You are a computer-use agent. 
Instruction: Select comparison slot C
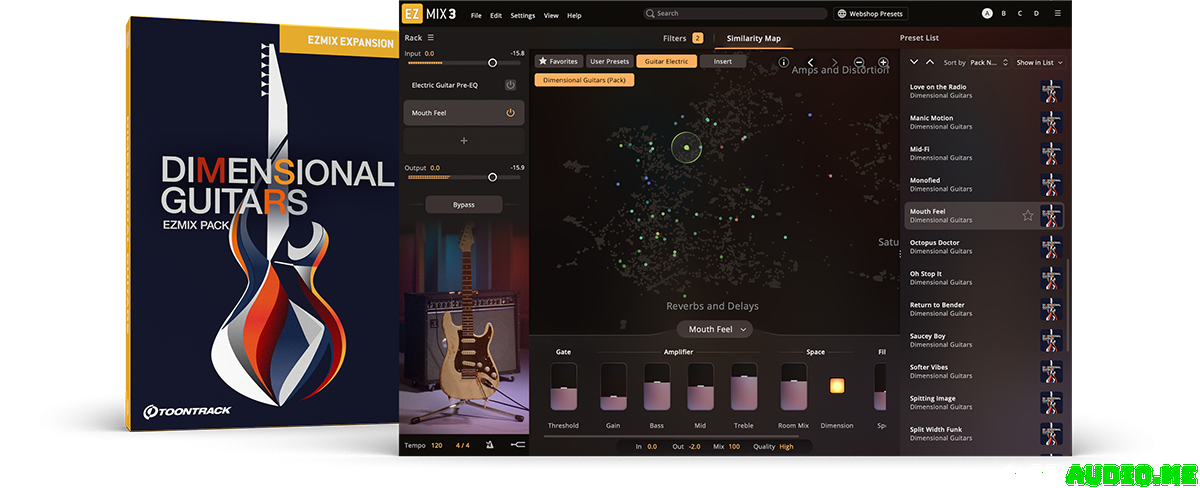pyautogui.click(x=1020, y=14)
